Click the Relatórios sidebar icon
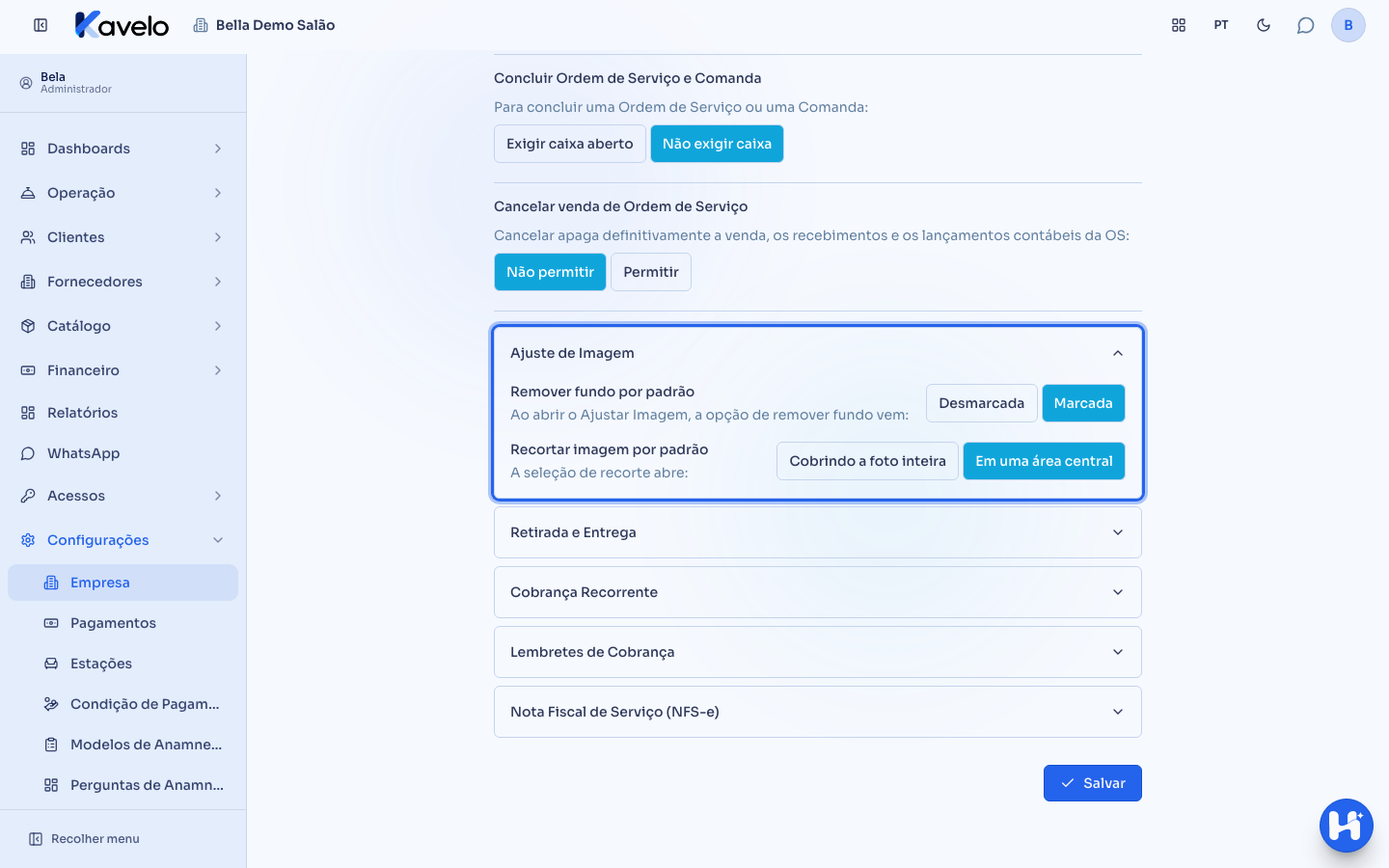 pos(28,413)
